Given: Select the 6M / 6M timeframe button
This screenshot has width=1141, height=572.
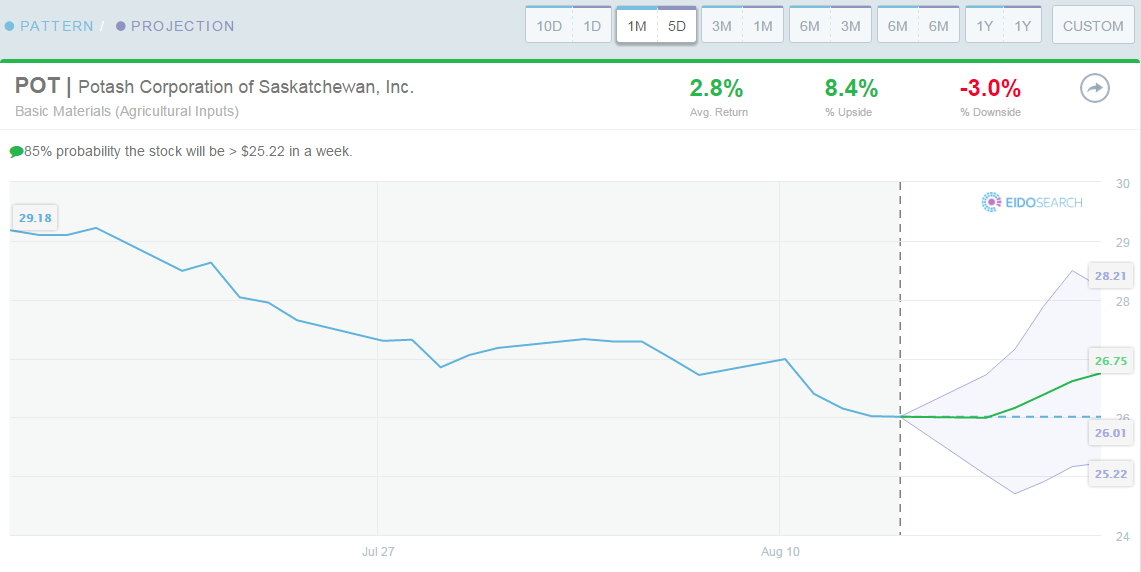Looking at the screenshot, I should click(918, 25).
